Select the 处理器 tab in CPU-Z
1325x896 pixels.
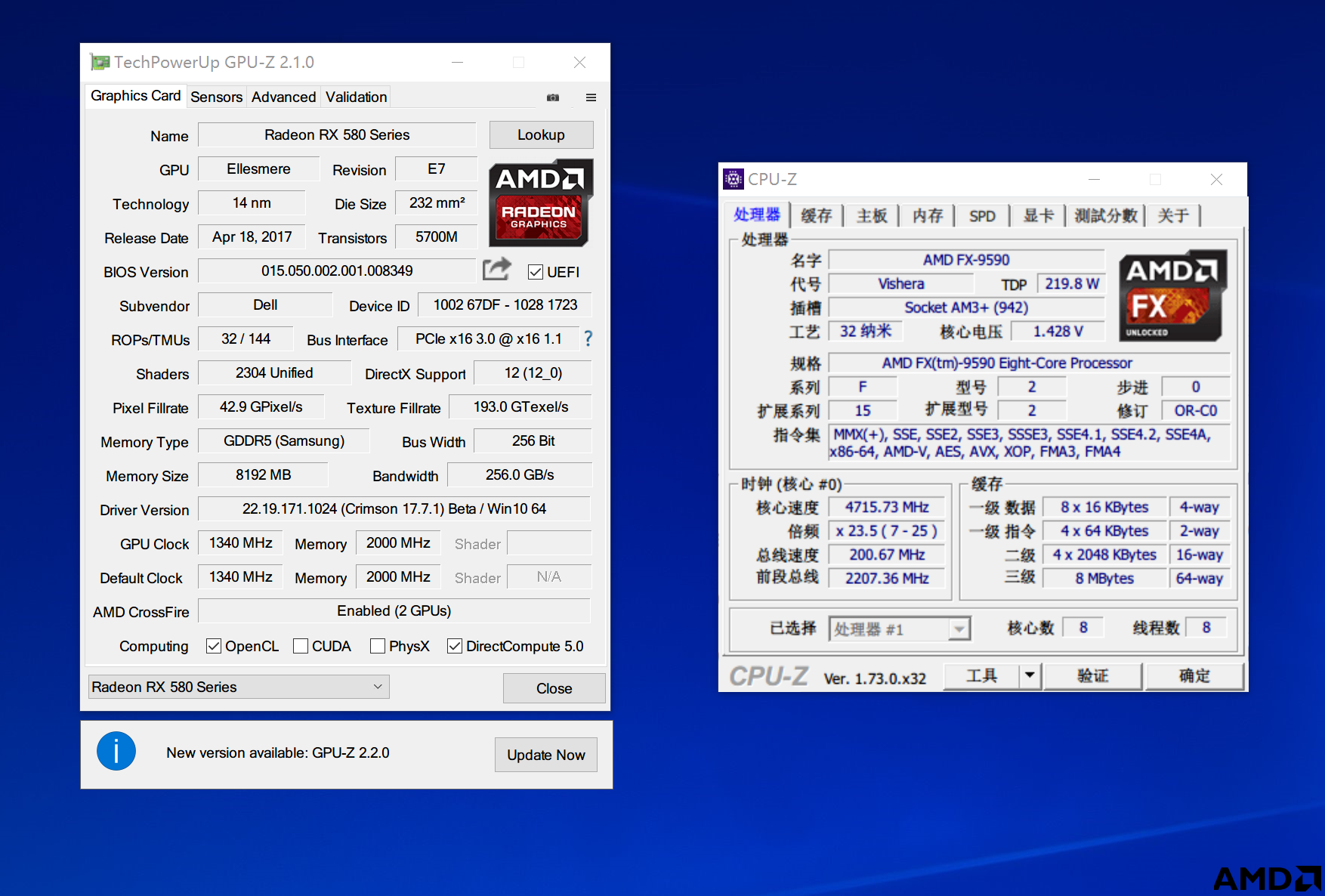(x=757, y=215)
